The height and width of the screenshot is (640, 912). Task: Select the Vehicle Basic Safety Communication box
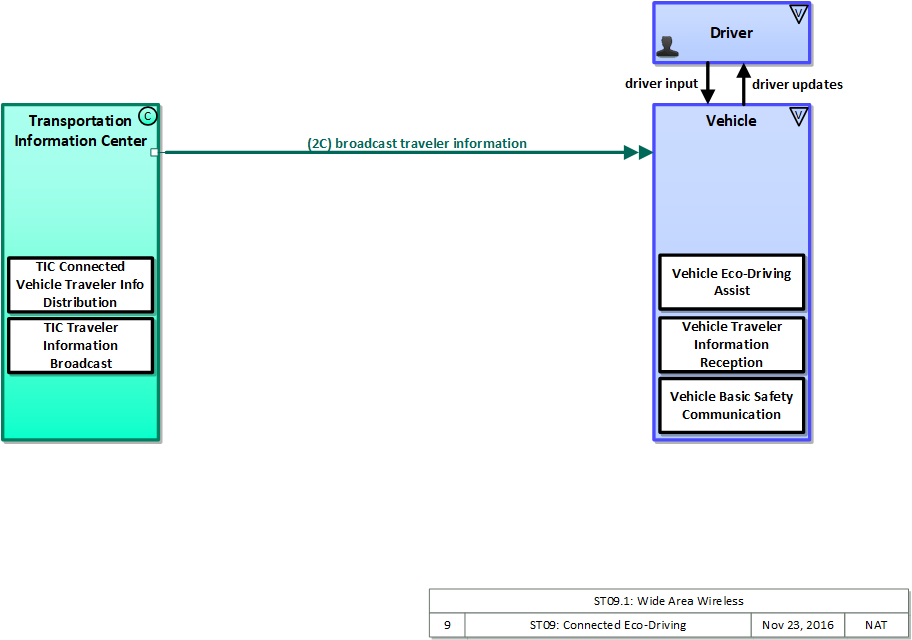coord(731,405)
